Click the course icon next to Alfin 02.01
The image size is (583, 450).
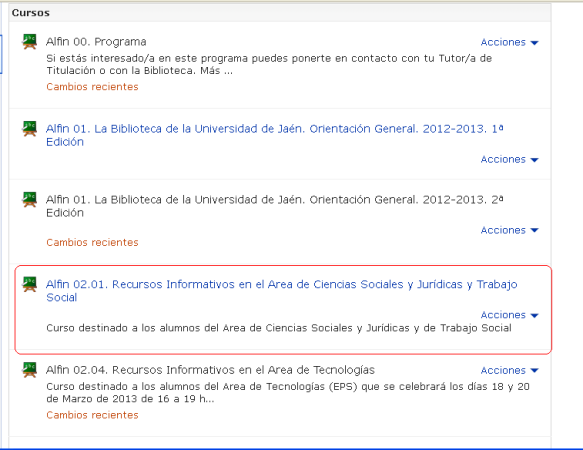[29, 284]
